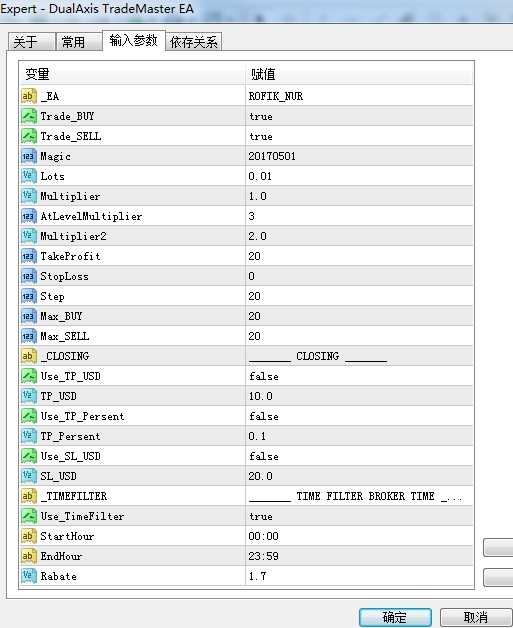This screenshot has height=628, width=513.
Task: Click the integer icon beside Magic
Action: click(x=28, y=156)
